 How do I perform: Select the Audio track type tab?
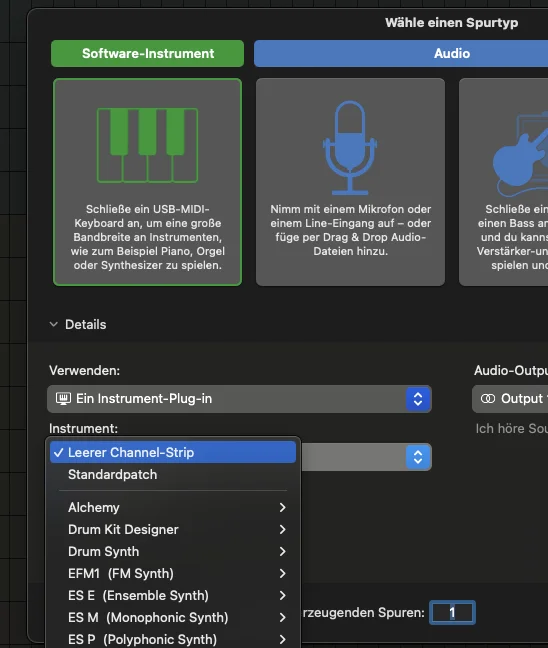401,53
